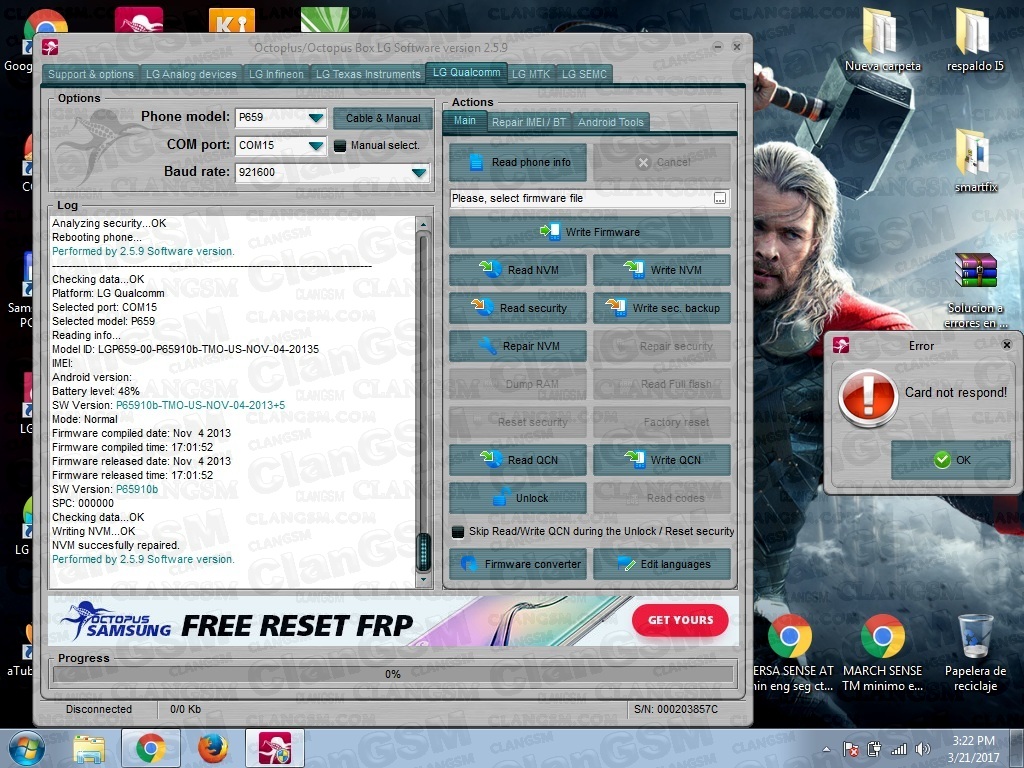The width and height of the screenshot is (1024, 768).
Task: Click the power plug tray icon
Action: pyautogui.click(x=874, y=750)
